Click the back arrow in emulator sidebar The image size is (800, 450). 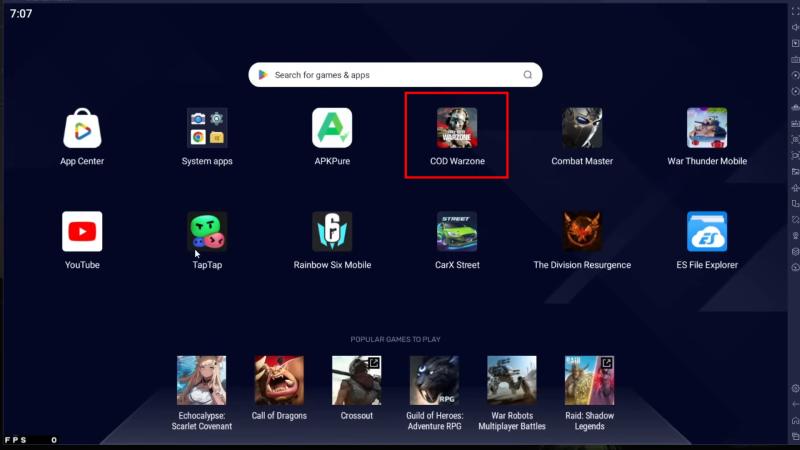(795, 405)
